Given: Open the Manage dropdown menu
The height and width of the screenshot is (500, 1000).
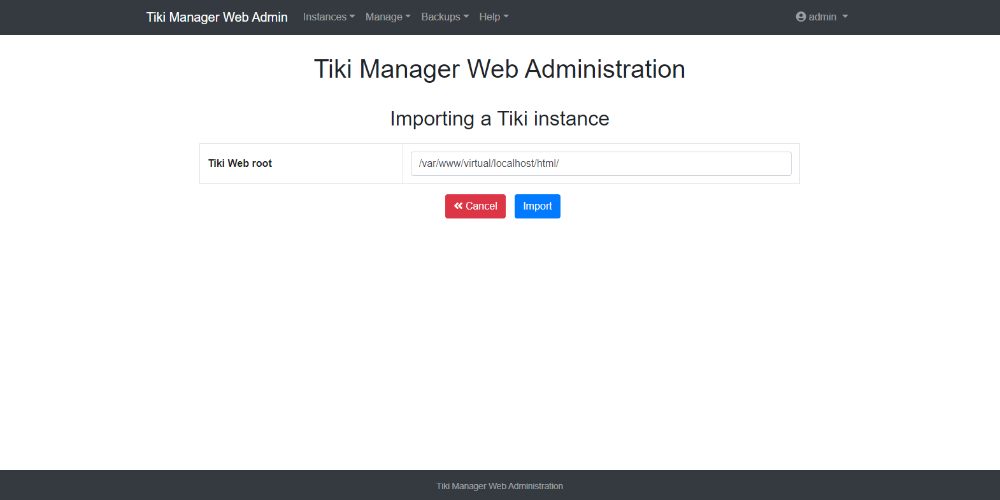Looking at the screenshot, I should pos(388,17).
